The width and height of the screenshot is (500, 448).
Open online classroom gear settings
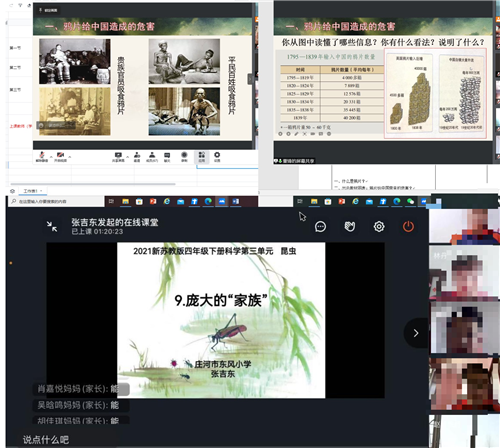coord(379,227)
